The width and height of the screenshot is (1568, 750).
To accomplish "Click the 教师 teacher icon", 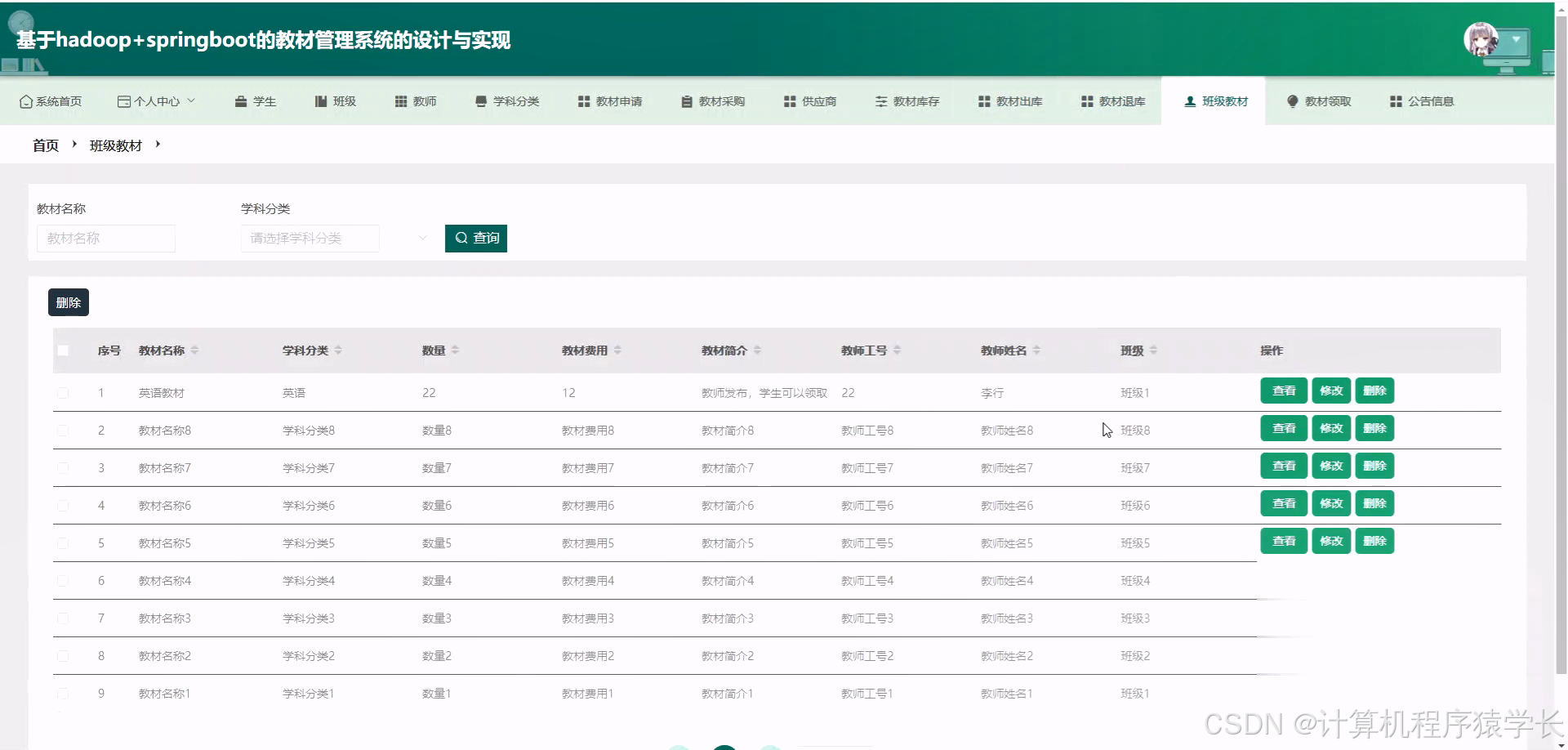I will click(400, 100).
